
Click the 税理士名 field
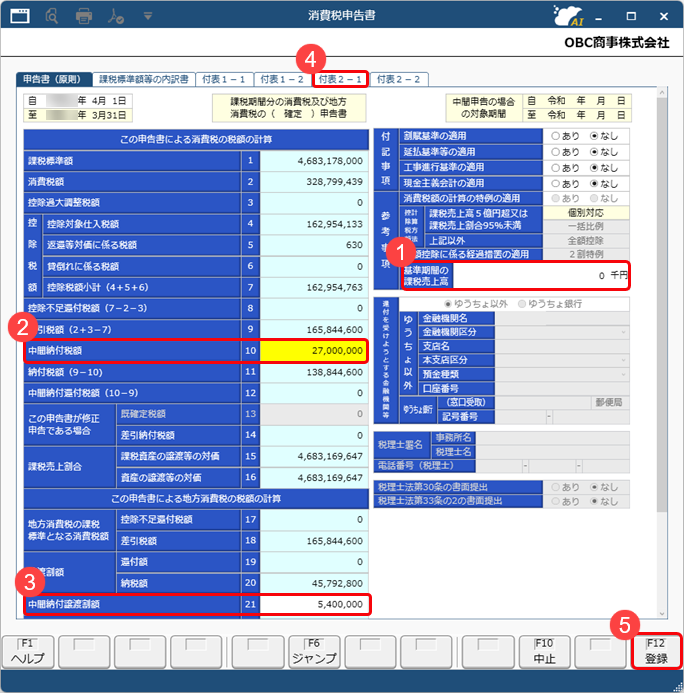[552, 452]
